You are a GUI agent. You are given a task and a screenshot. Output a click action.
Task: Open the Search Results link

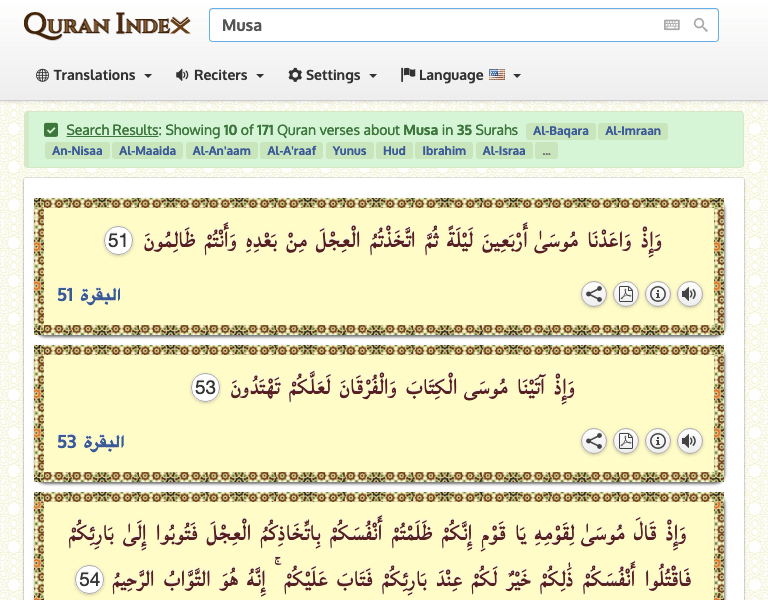(x=113, y=130)
